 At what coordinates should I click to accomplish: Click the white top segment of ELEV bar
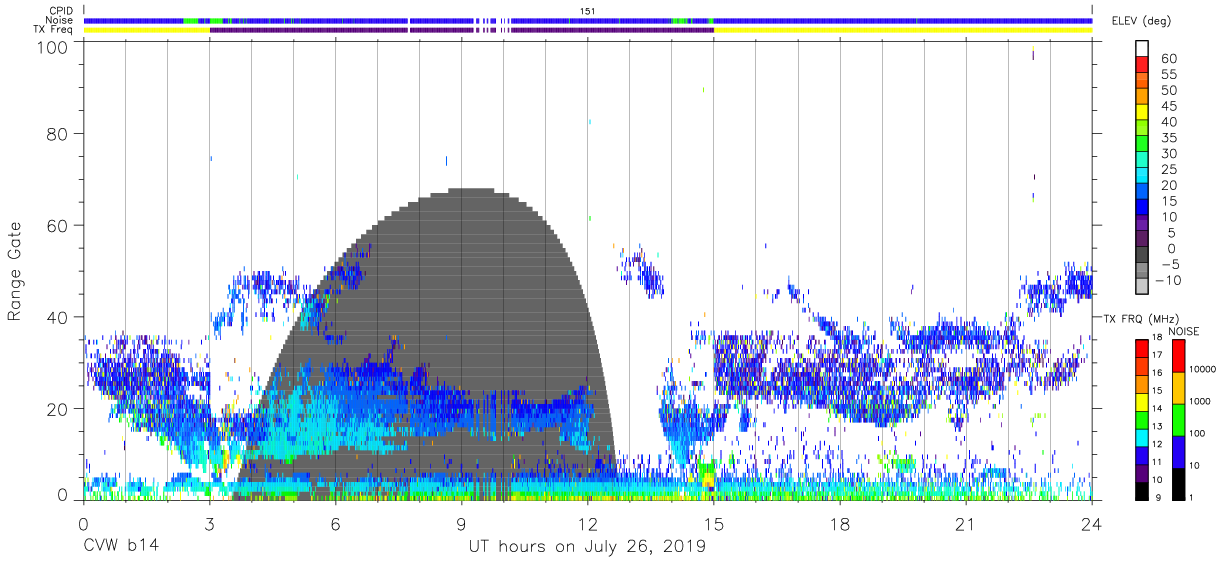pyautogui.click(x=1141, y=49)
